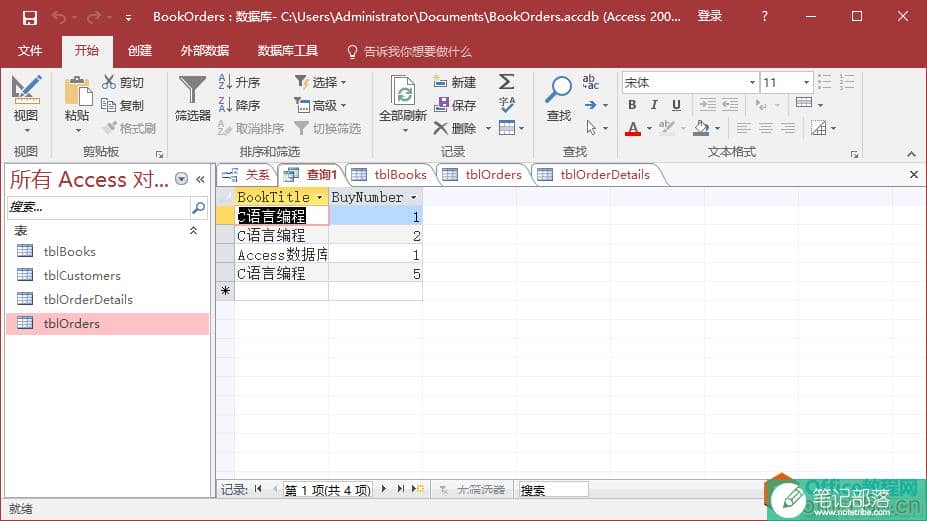Screen dimensions: 927x521
Task: Open navigation pane category dropdown arrow
Action: [181, 179]
